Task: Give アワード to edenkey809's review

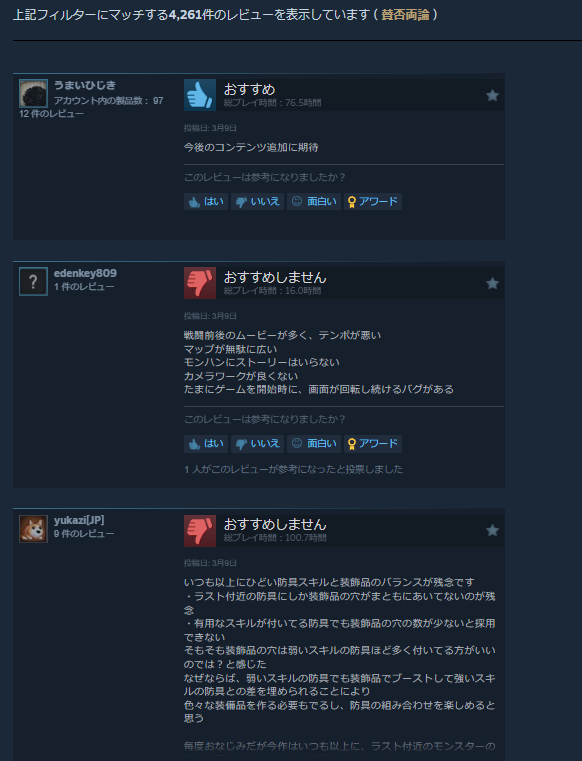Action: 373,444
